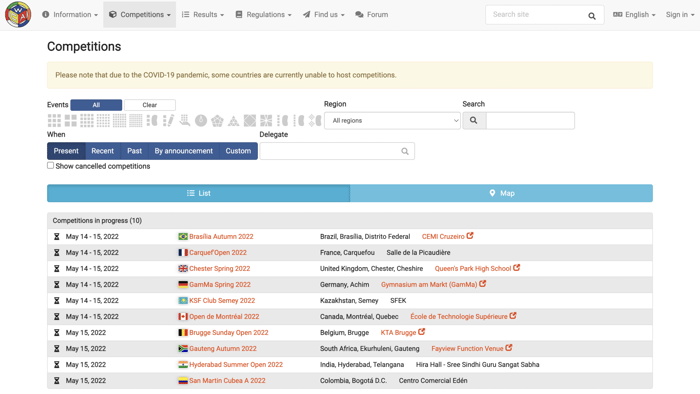The image size is (700, 394).
Task: Open the Sign in dropdown
Action: pos(680,15)
